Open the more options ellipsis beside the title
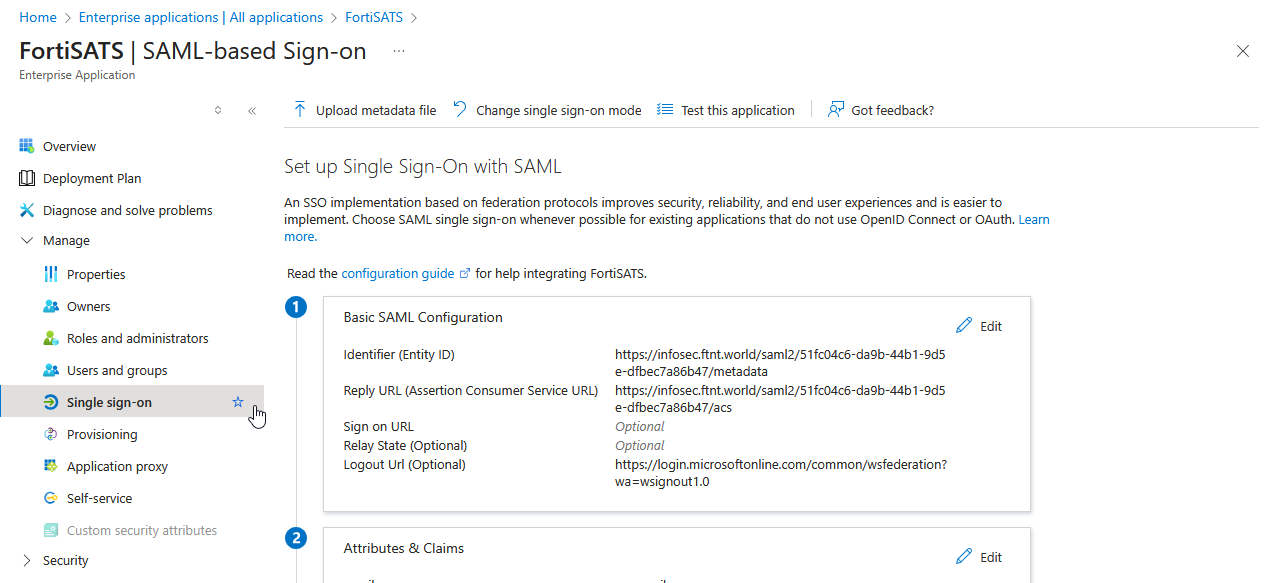This screenshot has width=1278, height=583. (x=399, y=51)
